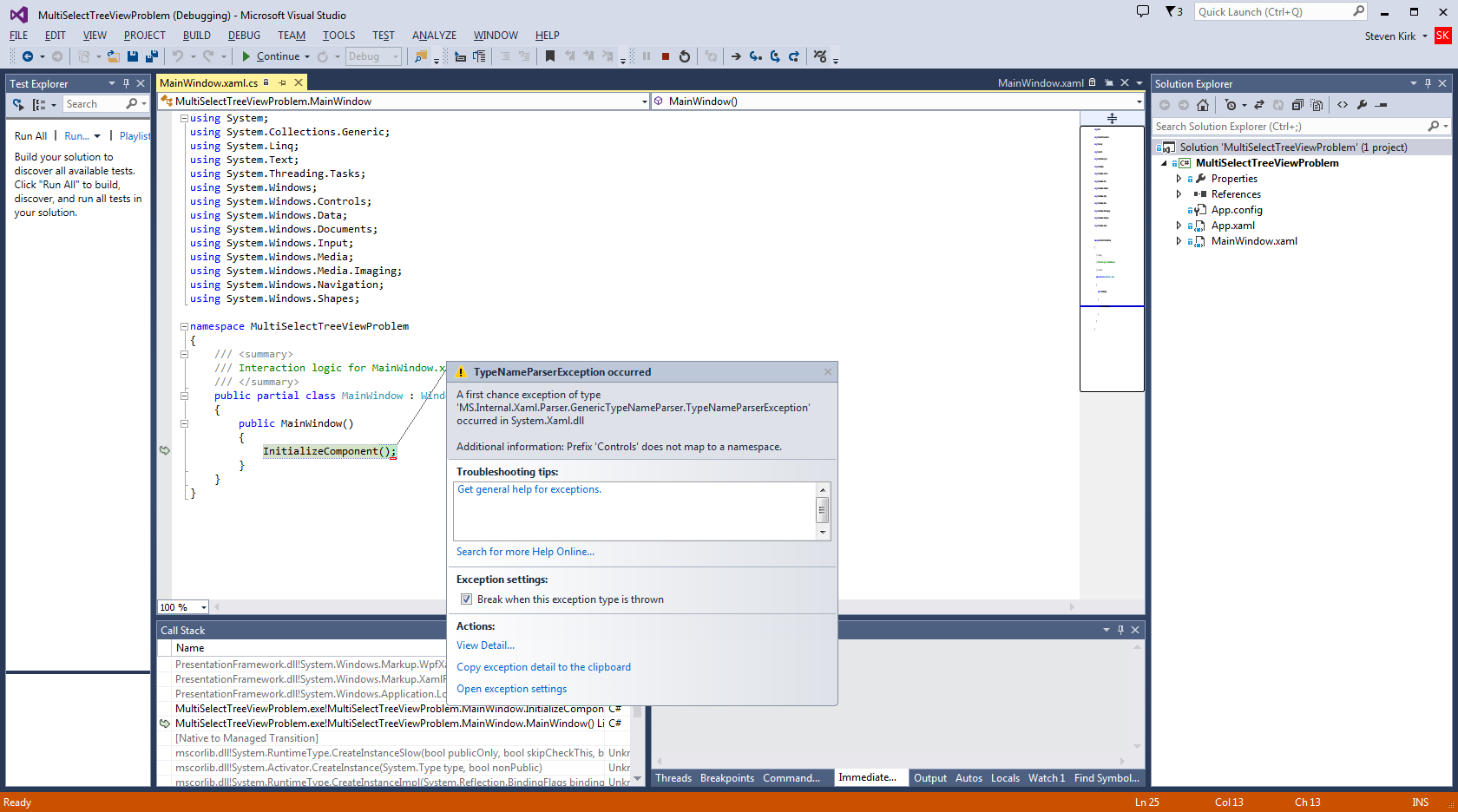The width and height of the screenshot is (1458, 812).
Task: Click the Pending Changes Filter clock icon
Action: 1231,105
